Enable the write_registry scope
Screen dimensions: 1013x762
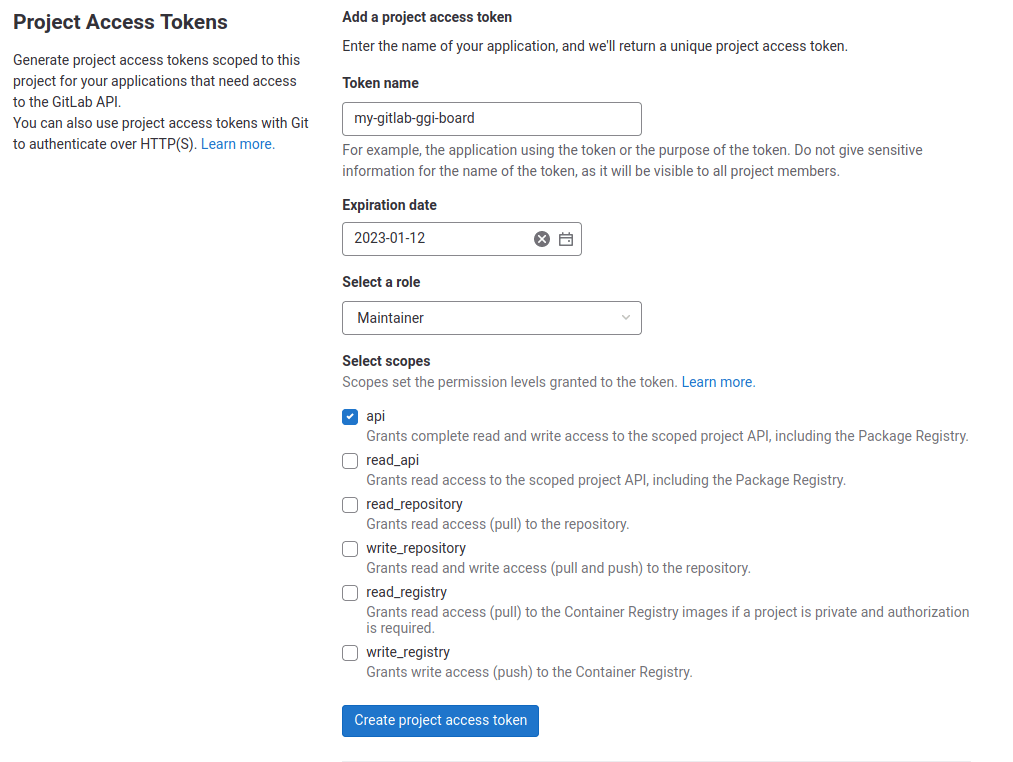349,652
